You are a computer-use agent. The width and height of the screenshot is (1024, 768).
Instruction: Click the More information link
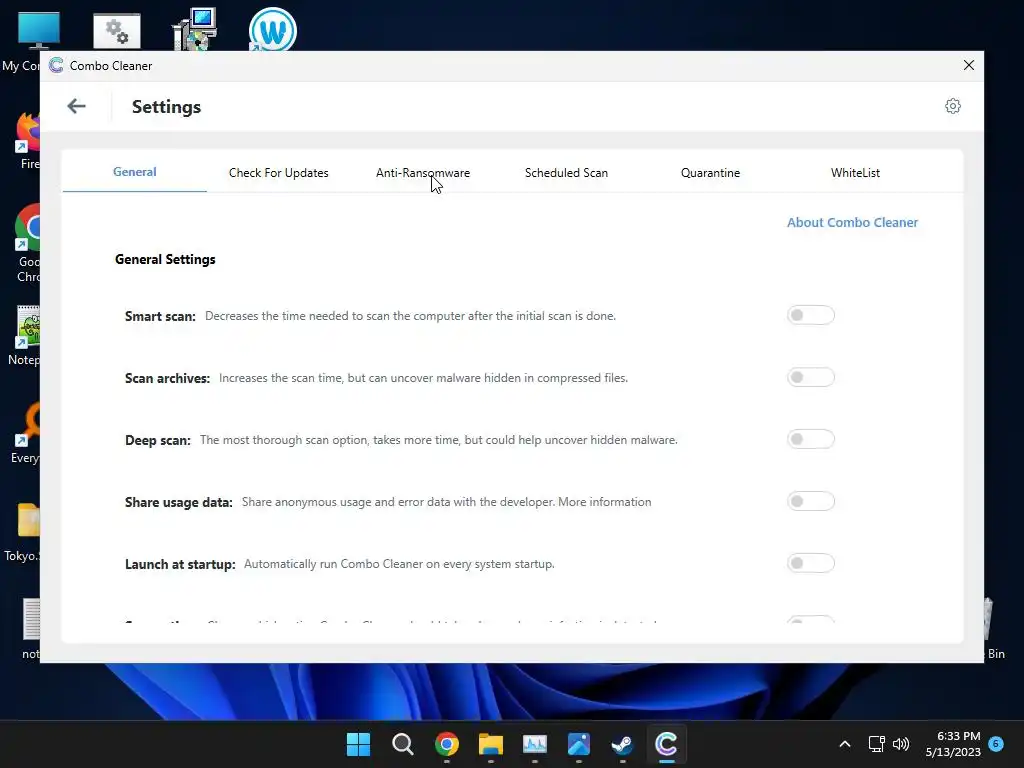point(605,502)
